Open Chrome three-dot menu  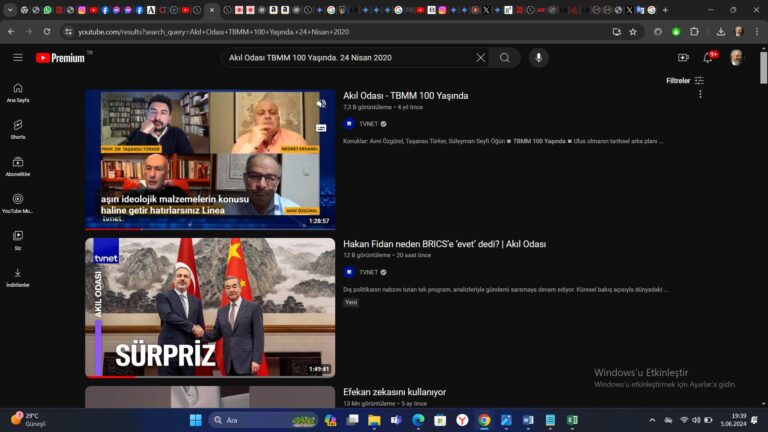757,32
